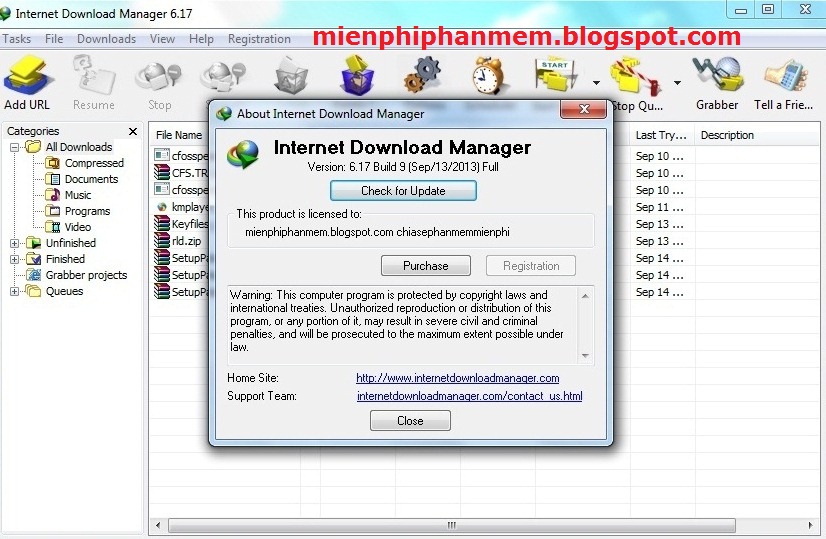Click license warning scroll down arrow
Image resolution: width=826 pixels, height=539 pixels.
point(585,356)
